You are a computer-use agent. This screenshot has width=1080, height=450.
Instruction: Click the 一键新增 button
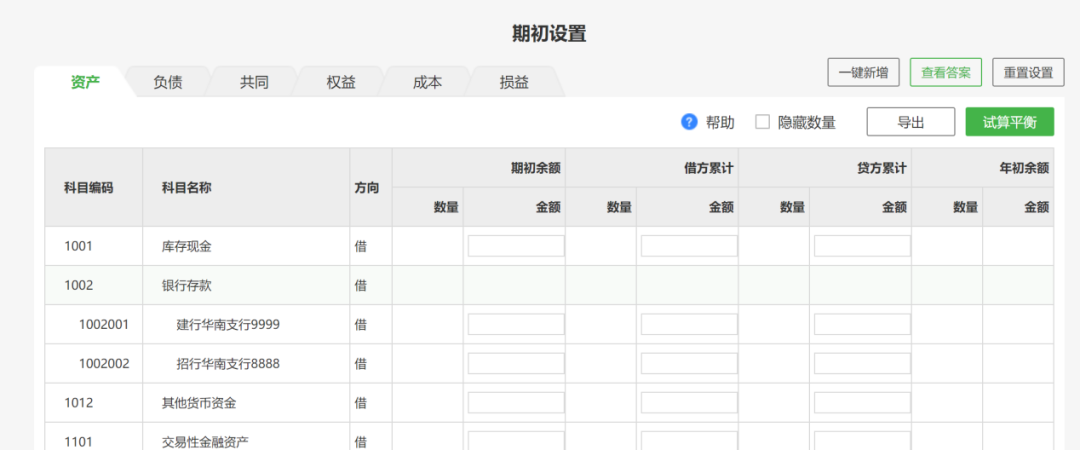pos(864,72)
